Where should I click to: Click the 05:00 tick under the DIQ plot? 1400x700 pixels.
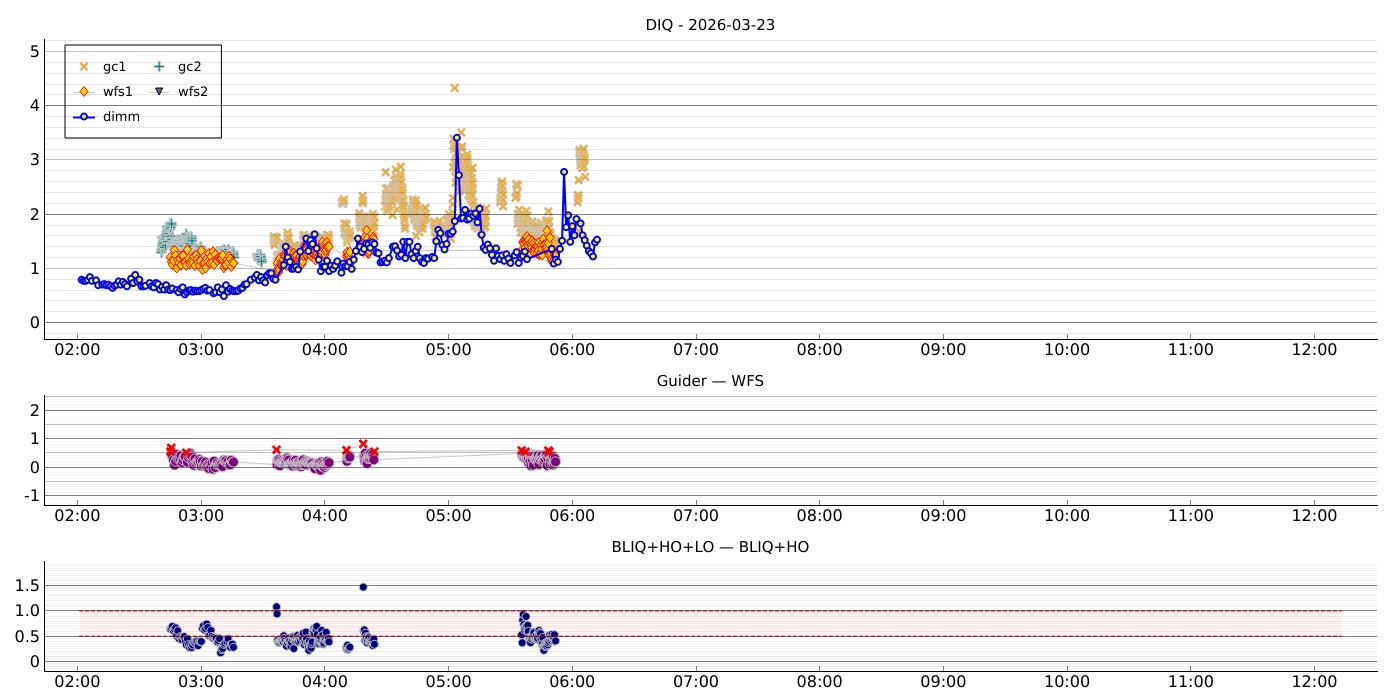click(448, 350)
